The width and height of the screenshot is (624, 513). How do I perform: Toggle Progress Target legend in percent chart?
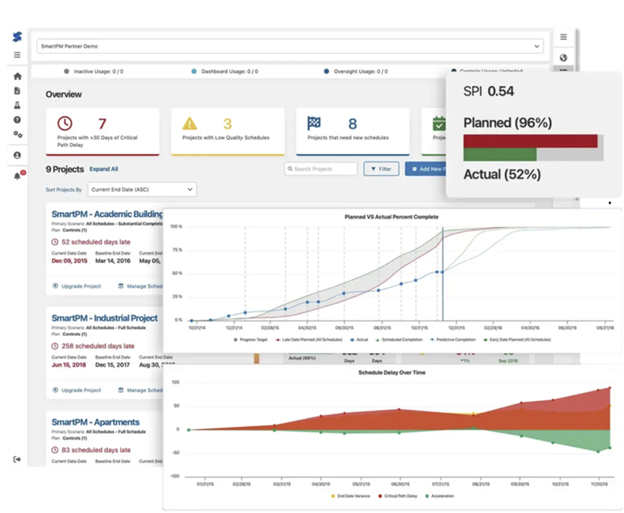click(250, 340)
